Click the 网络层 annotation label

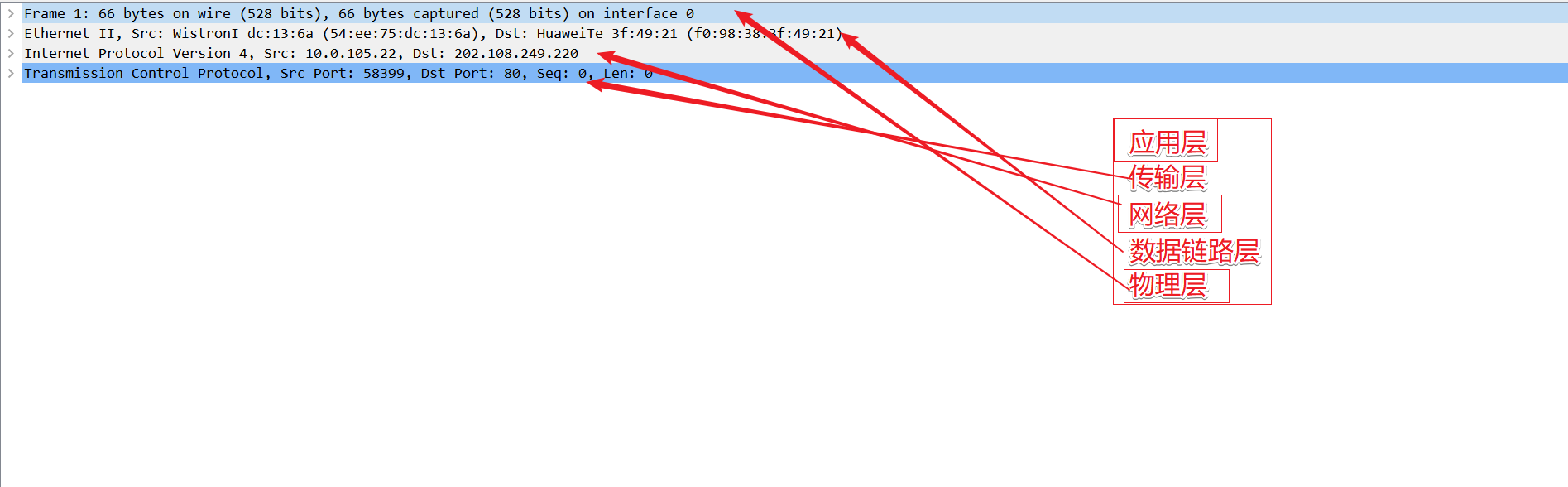point(1168,215)
